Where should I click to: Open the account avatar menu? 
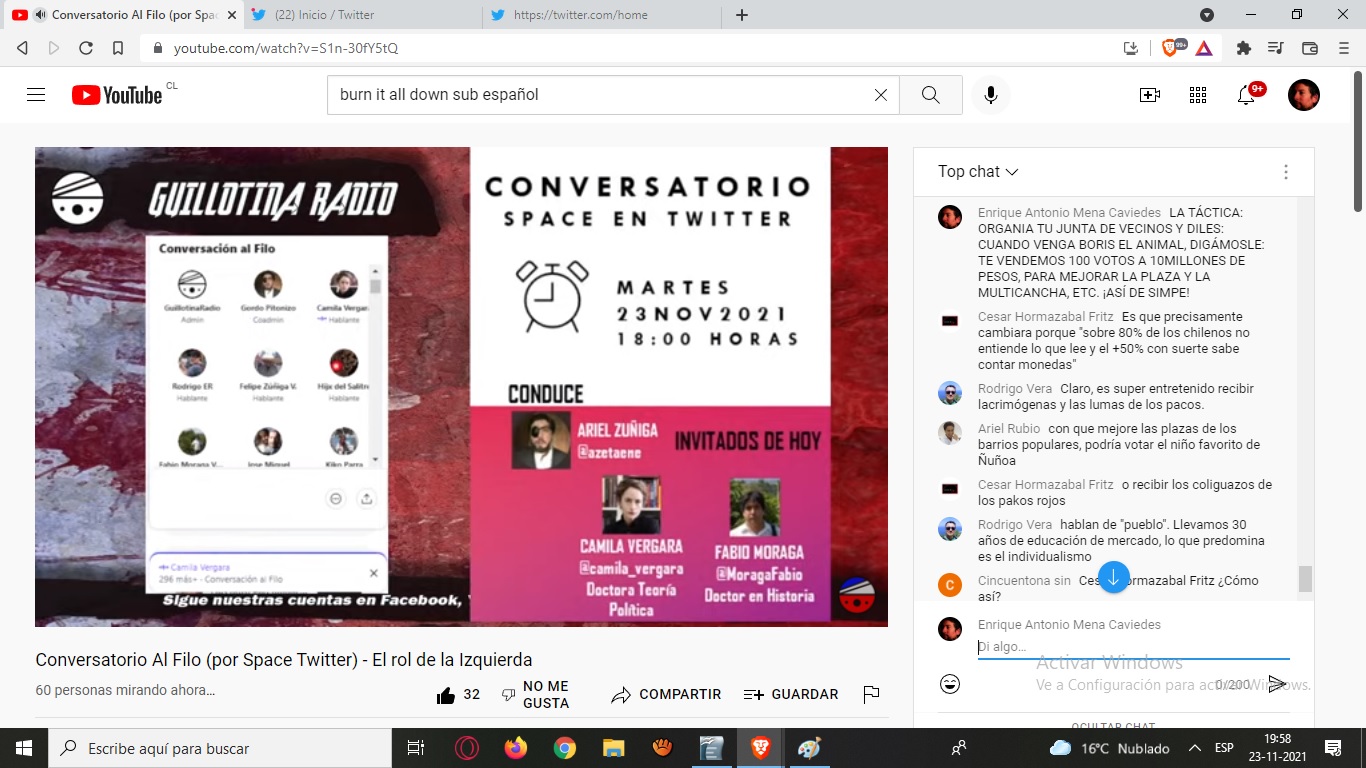[x=1304, y=95]
